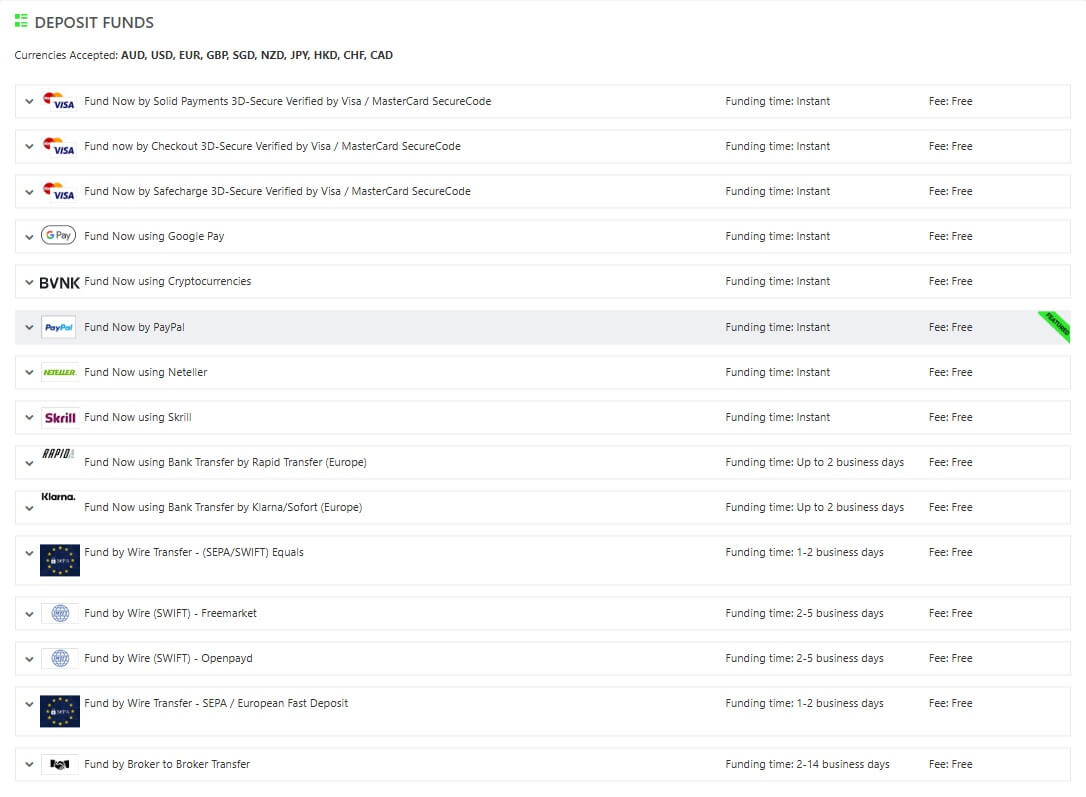Viewport: 1086px width, 797px height.
Task: Click the Neteller logo icon
Action: point(59,373)
